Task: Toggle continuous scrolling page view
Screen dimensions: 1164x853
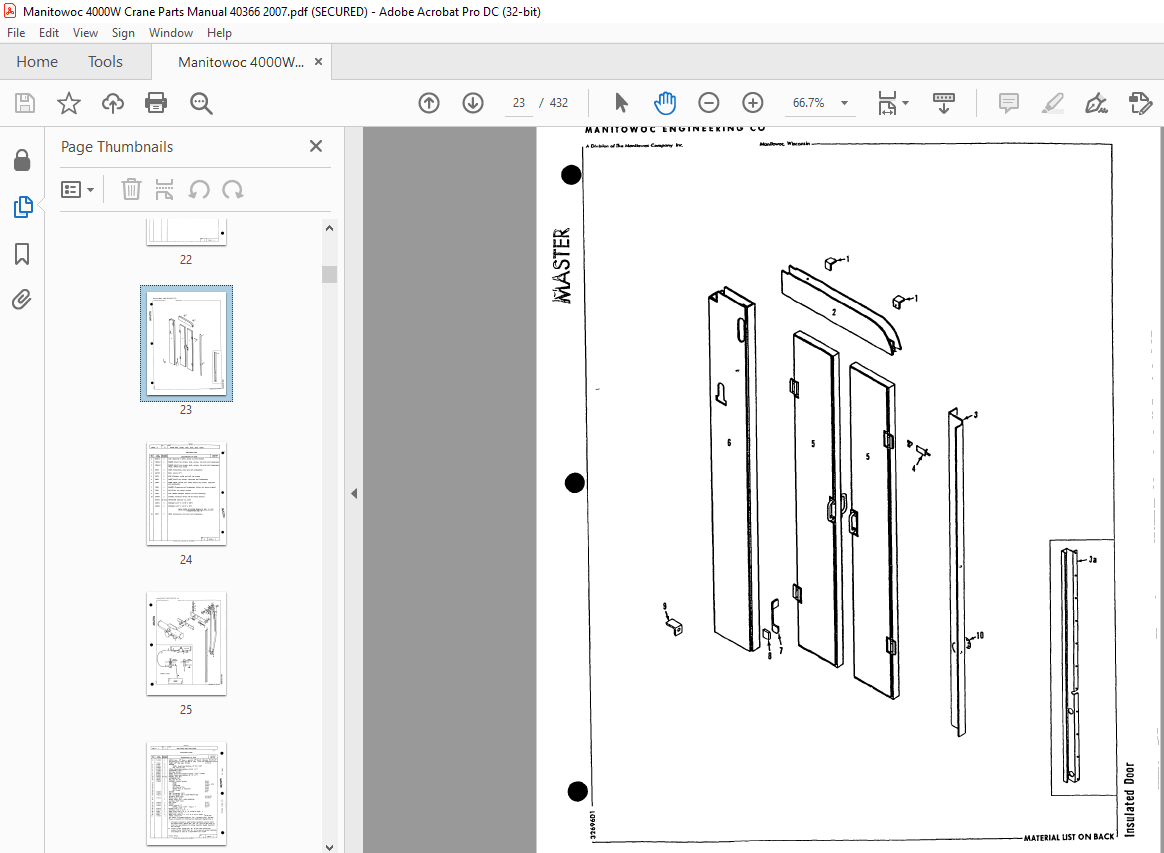Action: pos(943,102)
